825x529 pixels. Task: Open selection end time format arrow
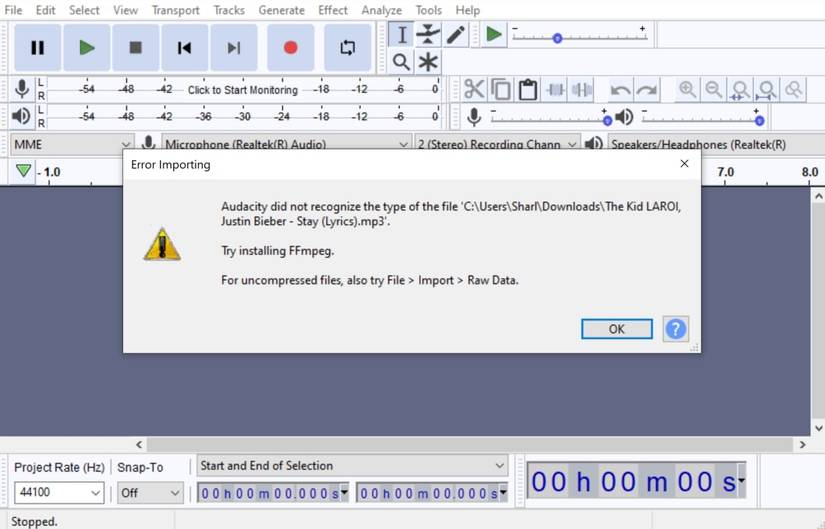(x=504, y=493)
